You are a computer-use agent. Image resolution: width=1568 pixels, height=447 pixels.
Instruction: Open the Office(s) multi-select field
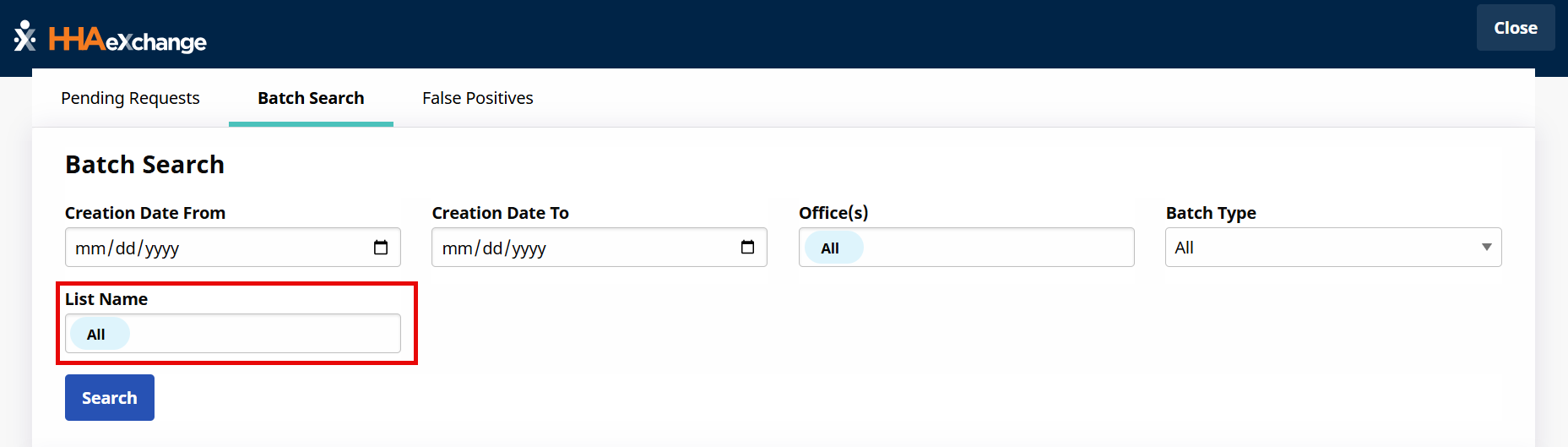(996, 248)
